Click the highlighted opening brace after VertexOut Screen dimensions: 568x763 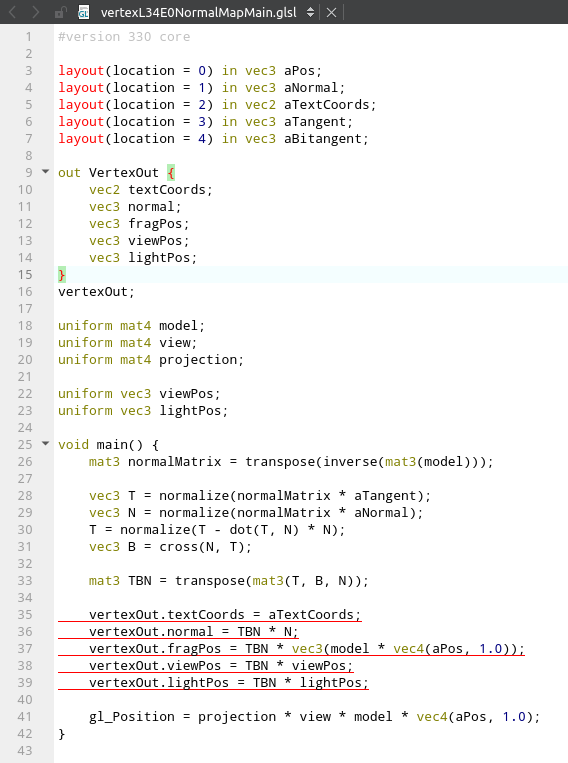pyautogui.click(x=171, y=173)
